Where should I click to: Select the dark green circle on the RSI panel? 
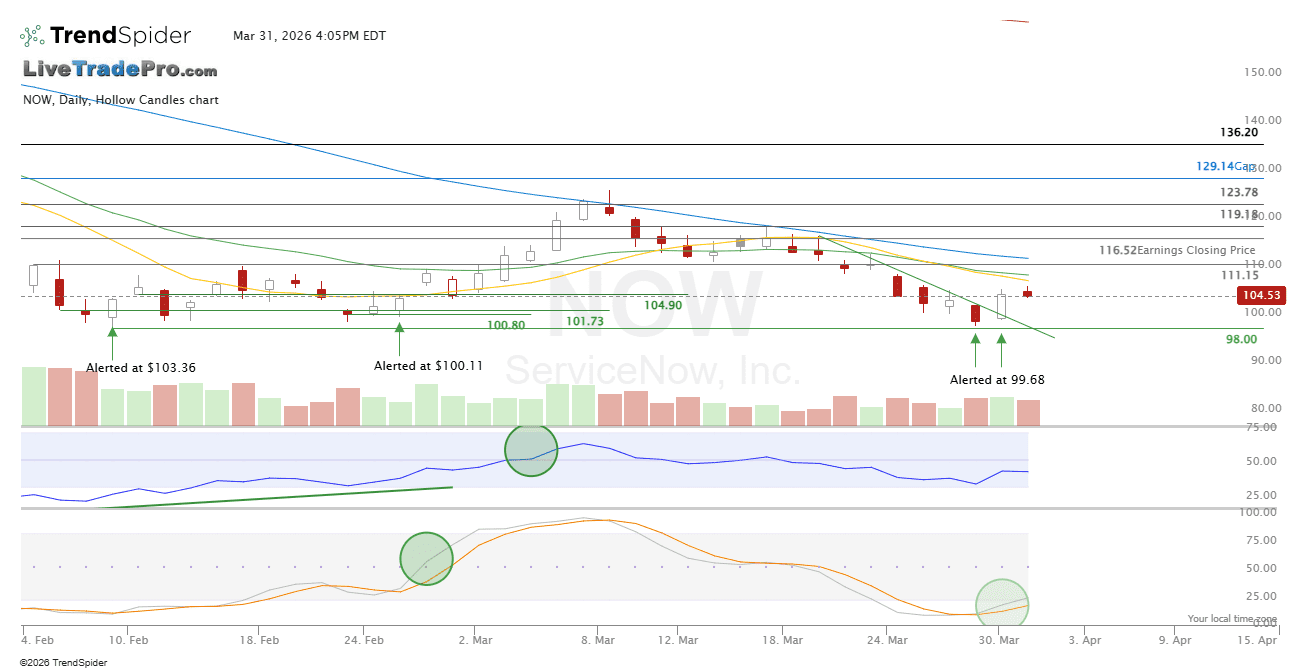click(x=531, y=450)
